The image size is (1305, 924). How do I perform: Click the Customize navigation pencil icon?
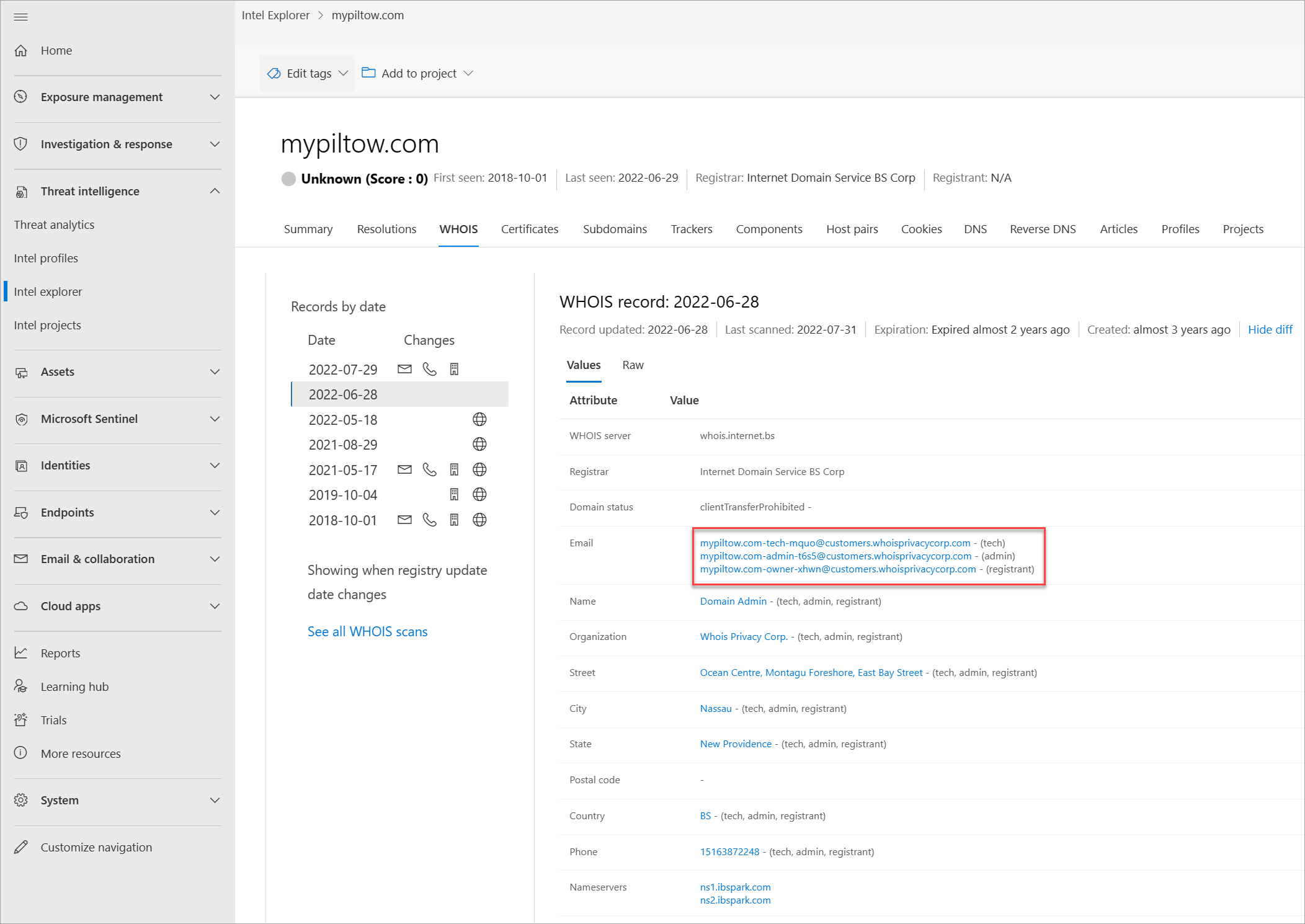click(x=21, y=847)
